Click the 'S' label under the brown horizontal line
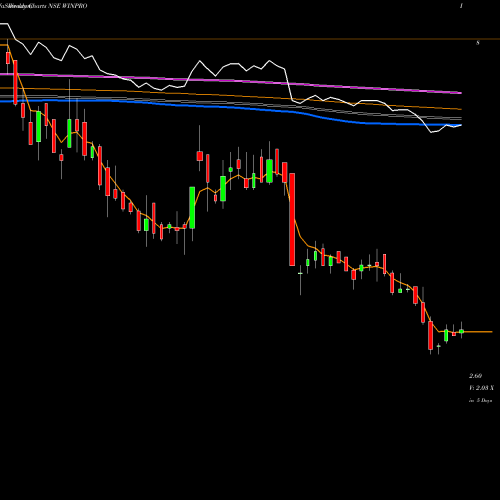The width and height of the screenshot is (500, 500). tap(478, 43)
